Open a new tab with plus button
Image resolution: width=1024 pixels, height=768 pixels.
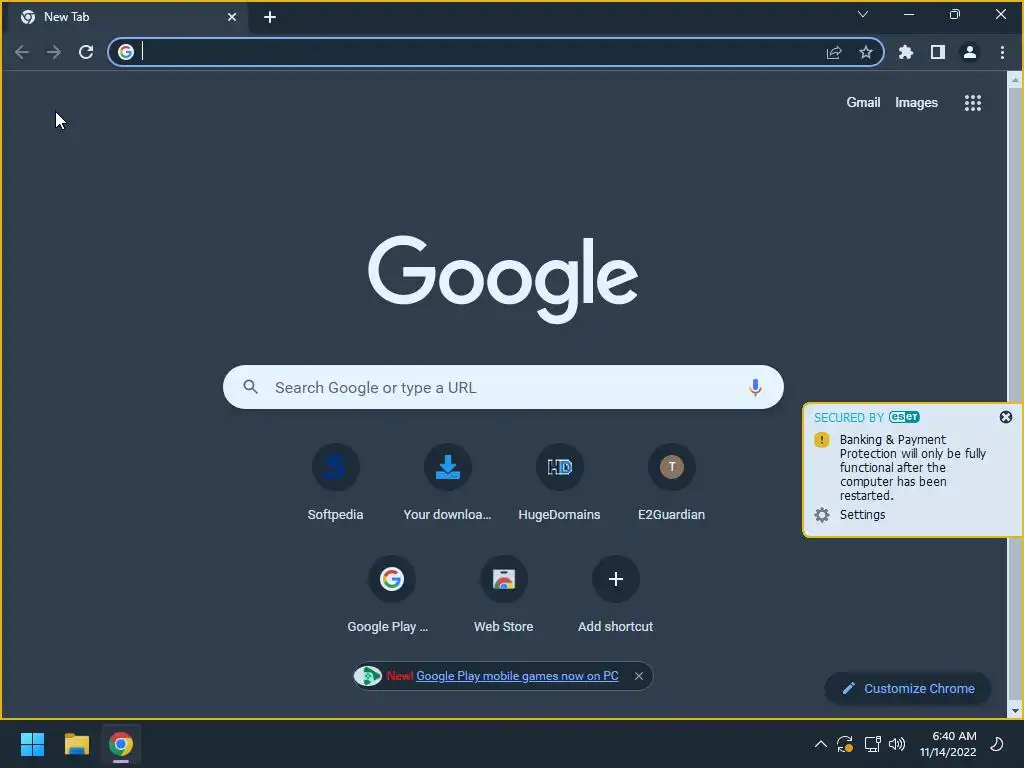point(270,17)
